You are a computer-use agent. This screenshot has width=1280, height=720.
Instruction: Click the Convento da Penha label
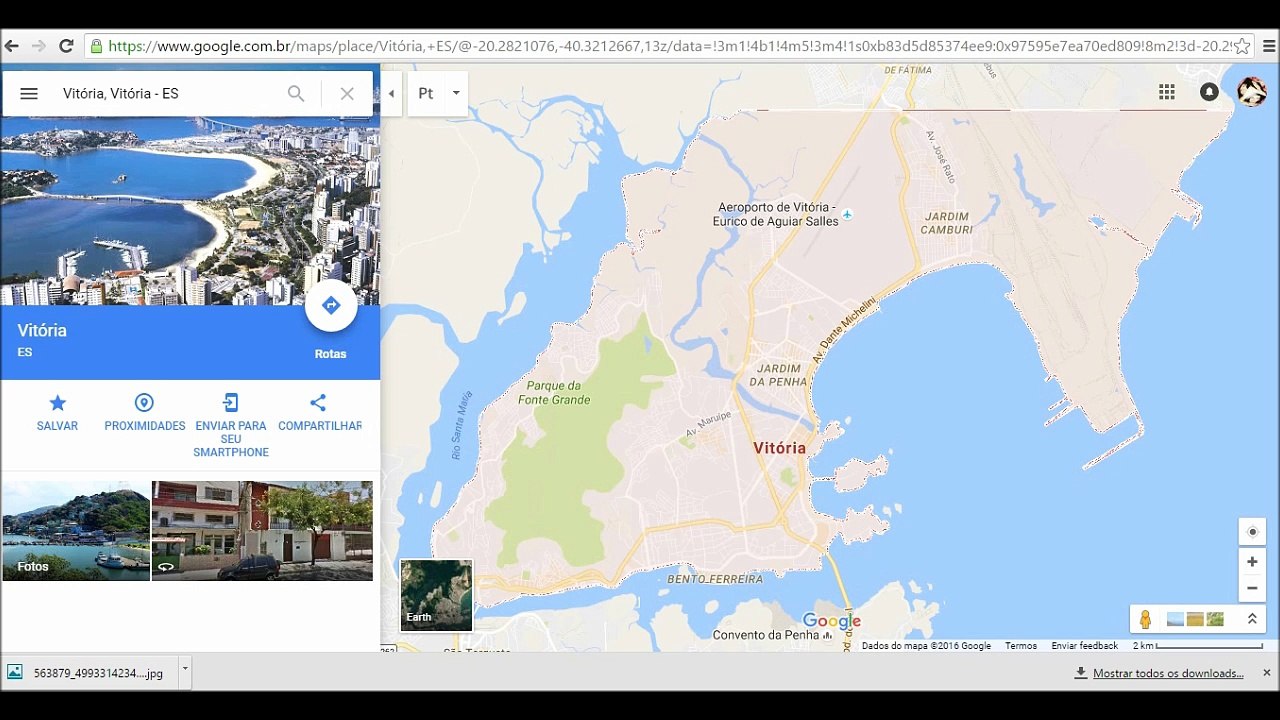766,635
